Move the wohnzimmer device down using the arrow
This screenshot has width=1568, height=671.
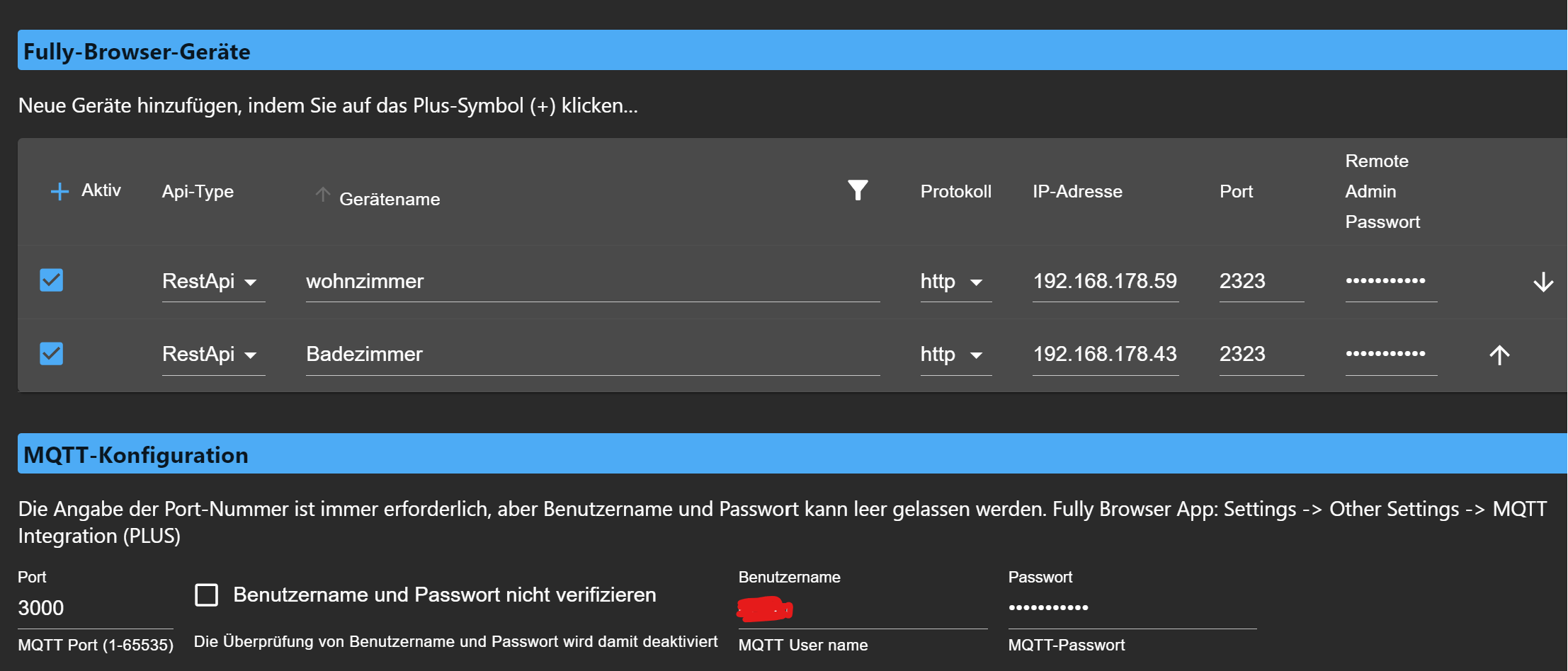(1543, 281)
